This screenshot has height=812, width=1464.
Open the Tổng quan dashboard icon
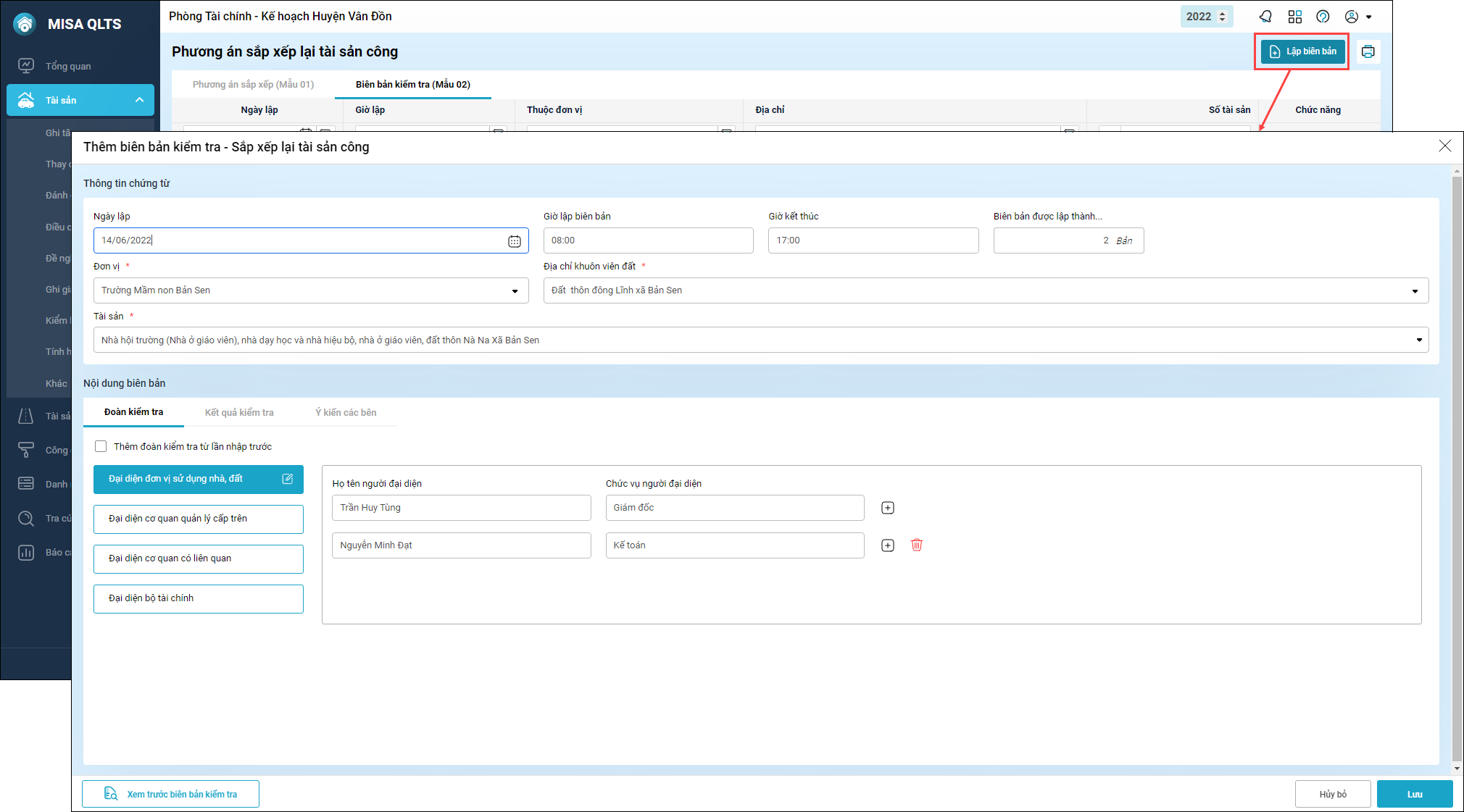pos(26,66)
